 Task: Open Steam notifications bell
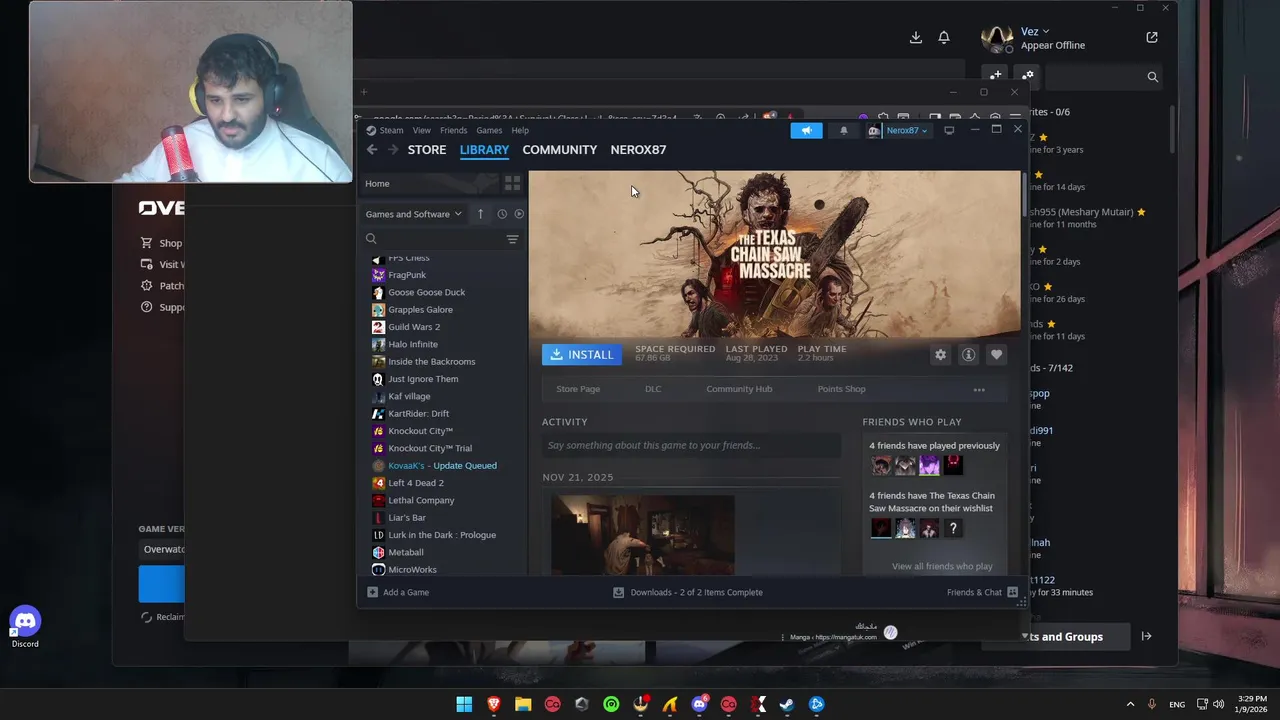pos(843,130)
